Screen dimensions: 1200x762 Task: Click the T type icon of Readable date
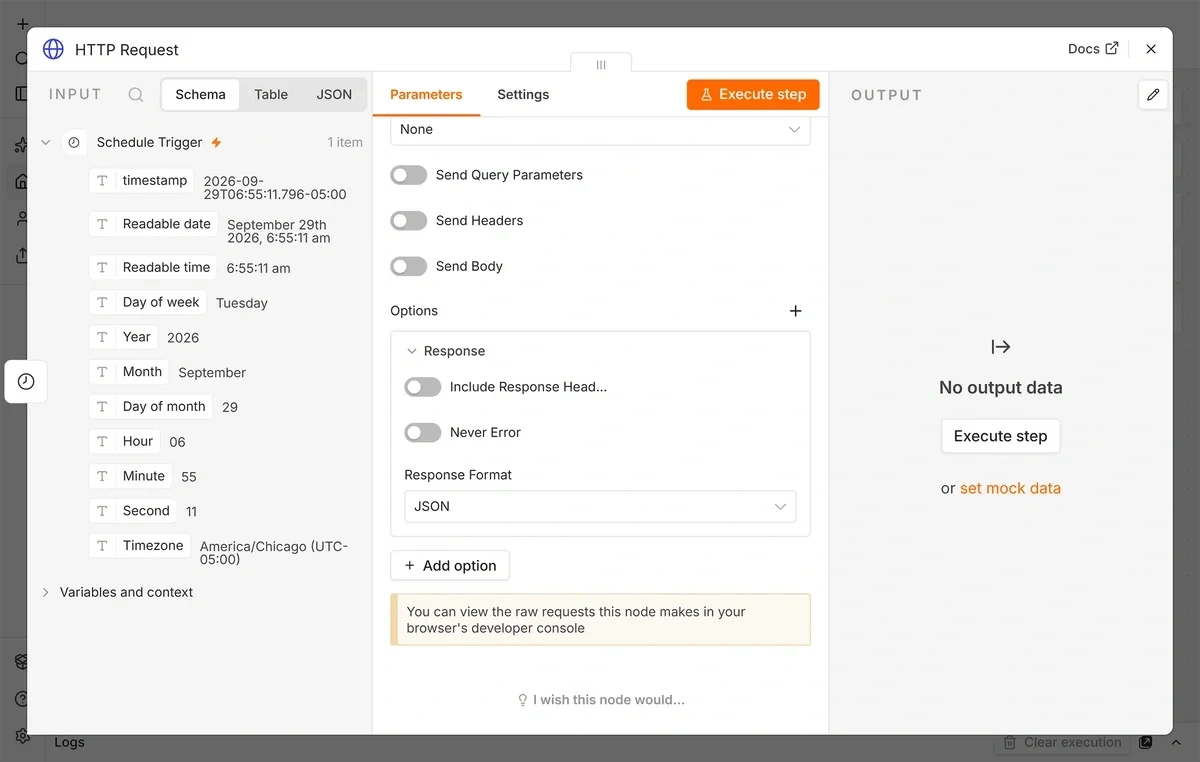coord(102,224)
